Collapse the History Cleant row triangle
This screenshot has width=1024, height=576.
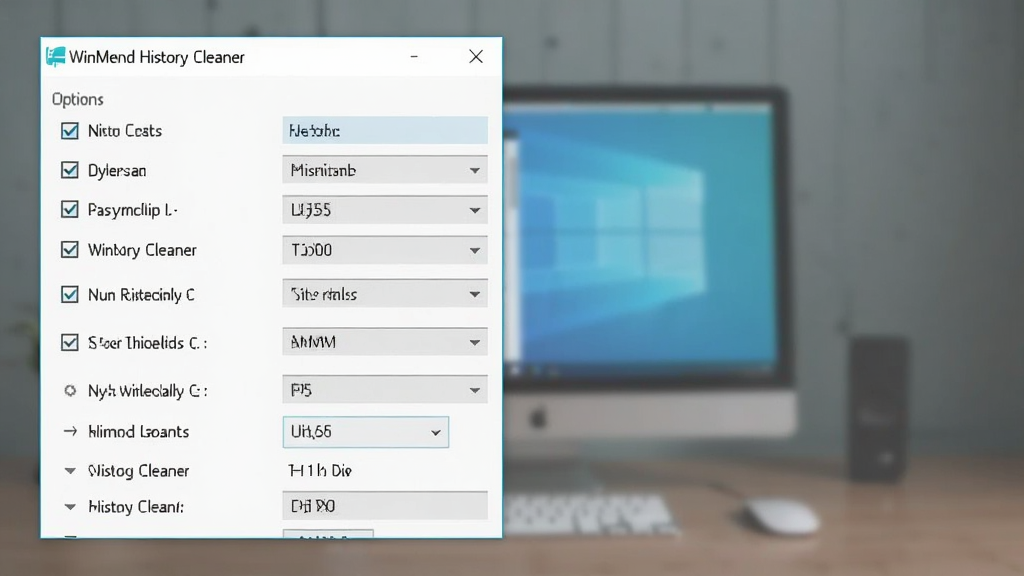[x=70, y=507]
